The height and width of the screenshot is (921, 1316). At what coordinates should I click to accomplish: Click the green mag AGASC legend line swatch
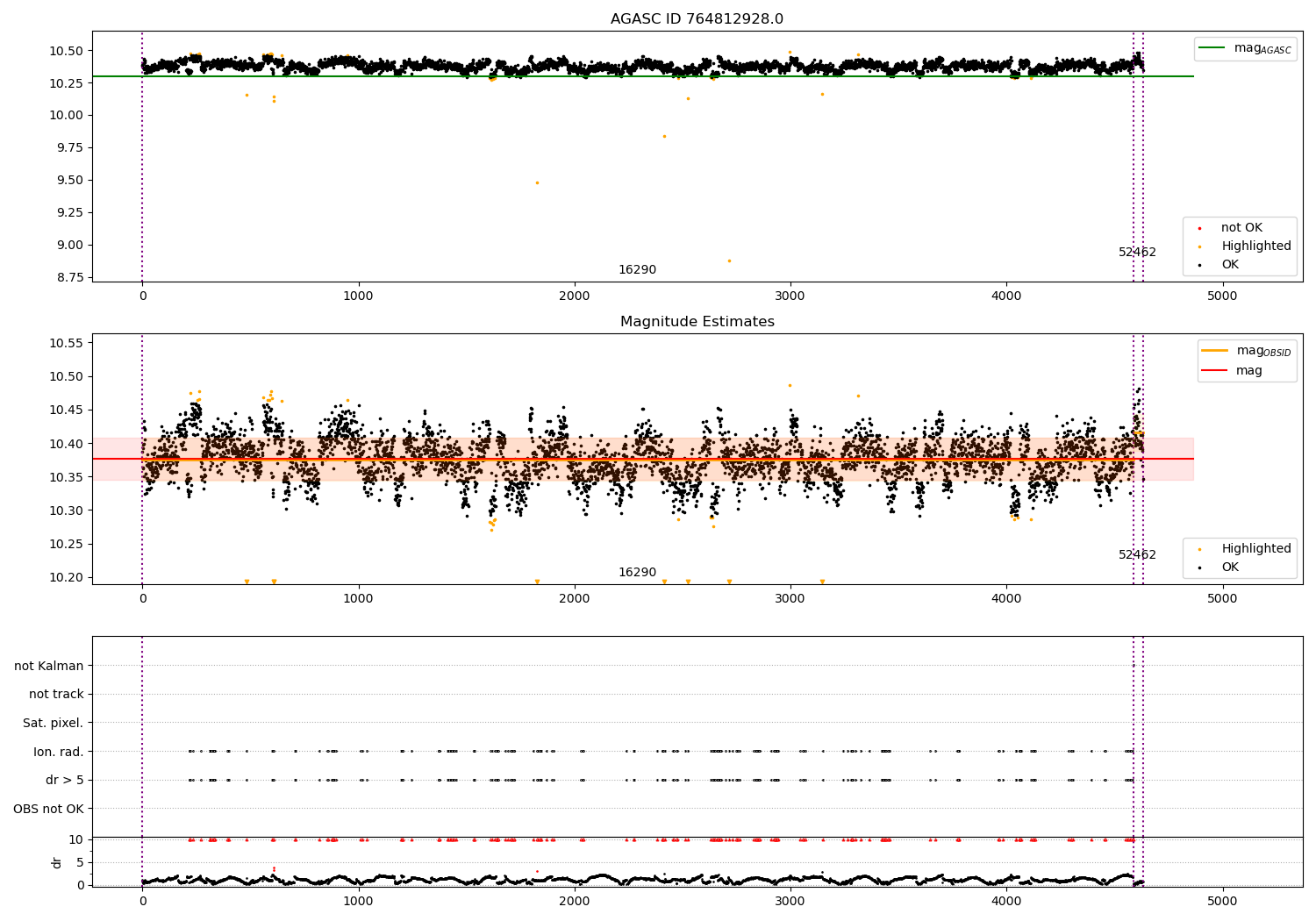click(x=1212, y=48)
